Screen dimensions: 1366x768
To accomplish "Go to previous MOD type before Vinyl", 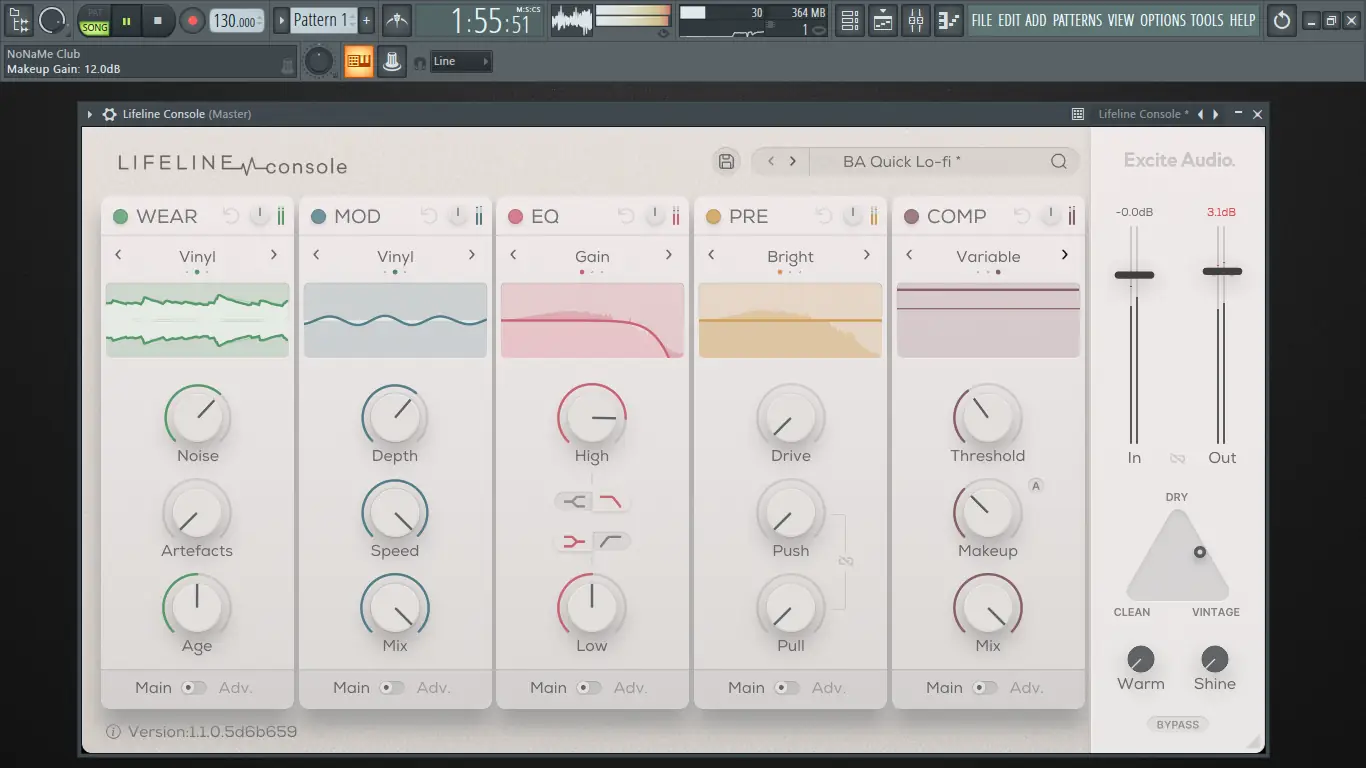I will (316, 255).
